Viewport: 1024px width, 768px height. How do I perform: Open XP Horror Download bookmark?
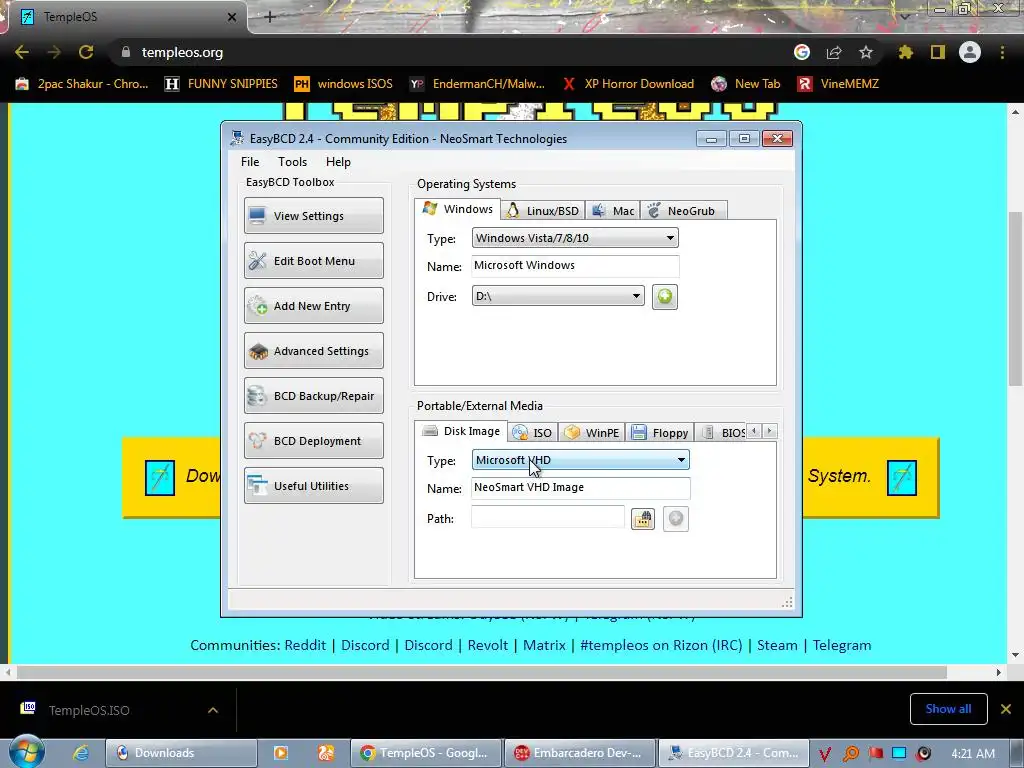pyautogui.click(x=628, y=84)
